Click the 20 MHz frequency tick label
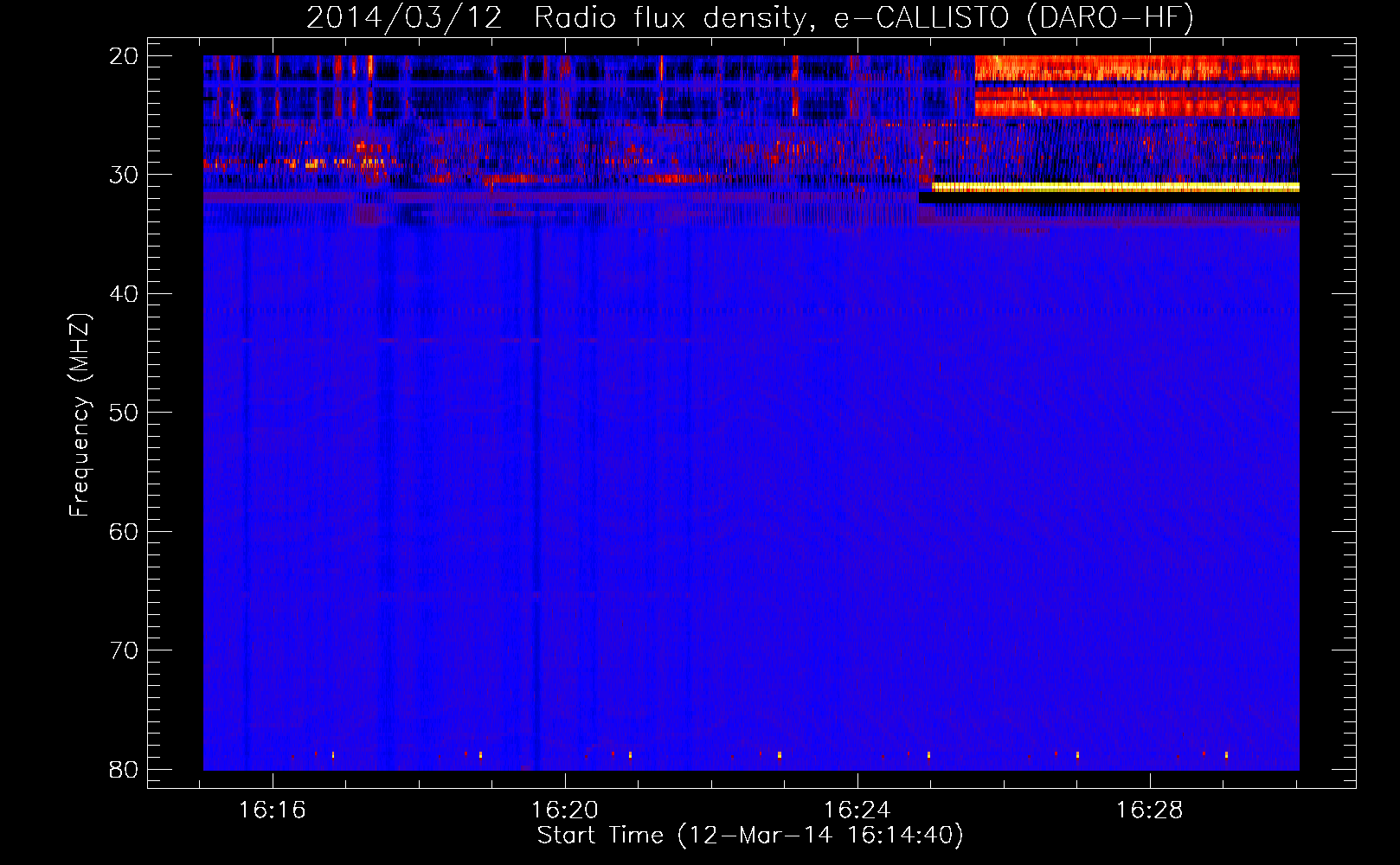 pyautogui.click(x=124, y=56)
